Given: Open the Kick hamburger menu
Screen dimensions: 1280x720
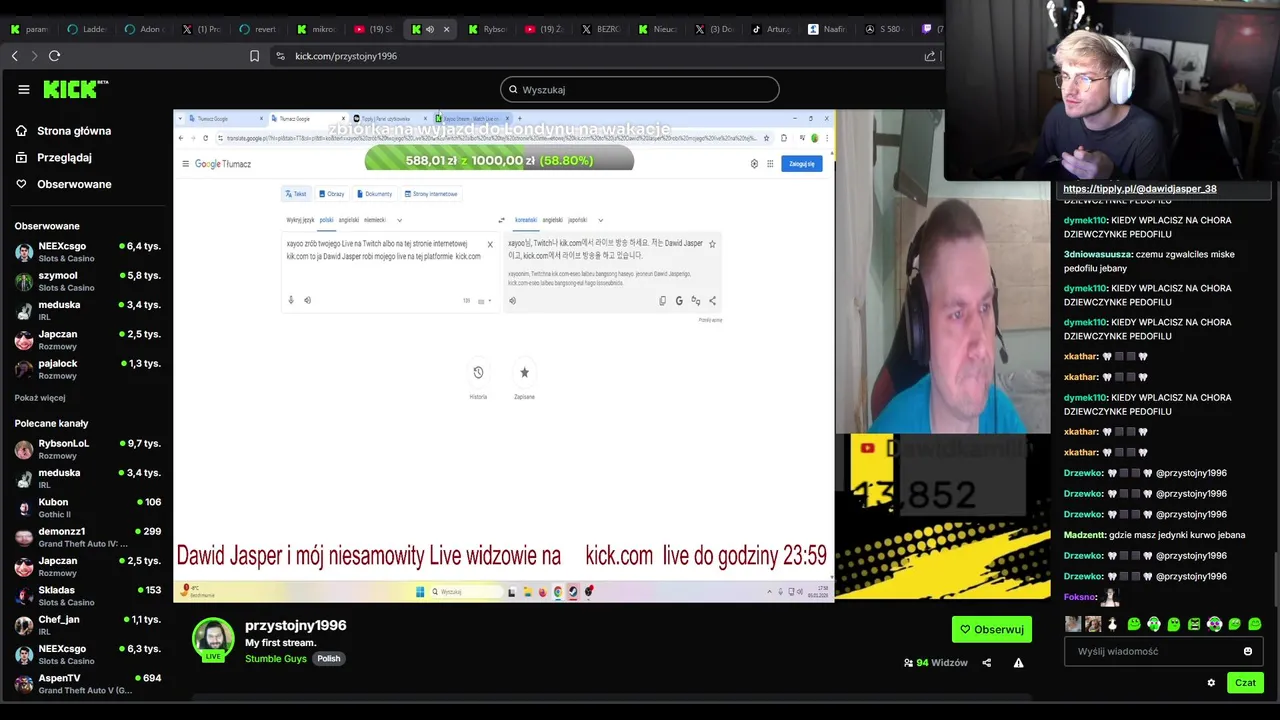Looking at the screenshot, I should 24,89.
